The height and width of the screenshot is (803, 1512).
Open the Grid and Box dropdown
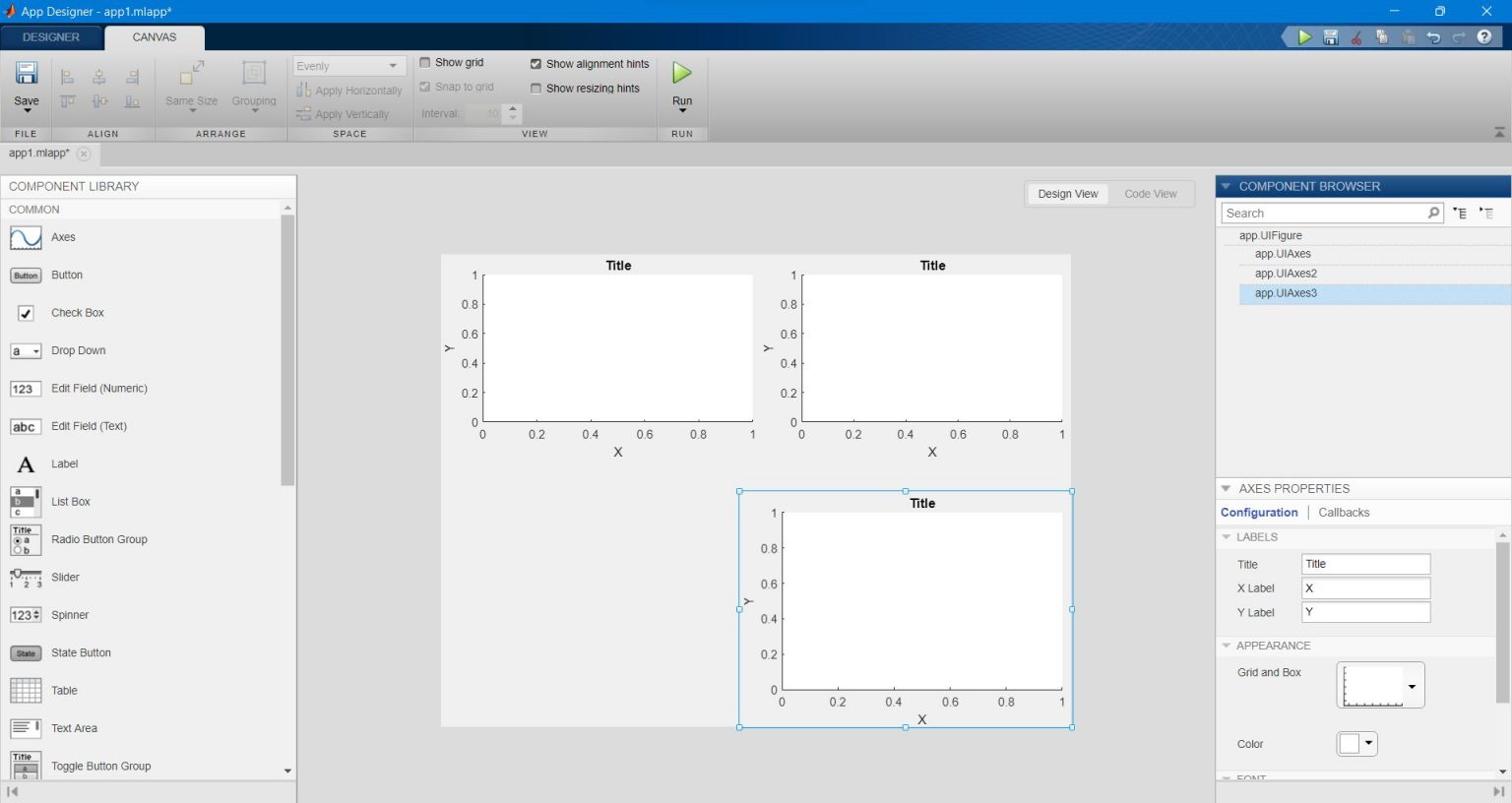(x=1411, y=685)
